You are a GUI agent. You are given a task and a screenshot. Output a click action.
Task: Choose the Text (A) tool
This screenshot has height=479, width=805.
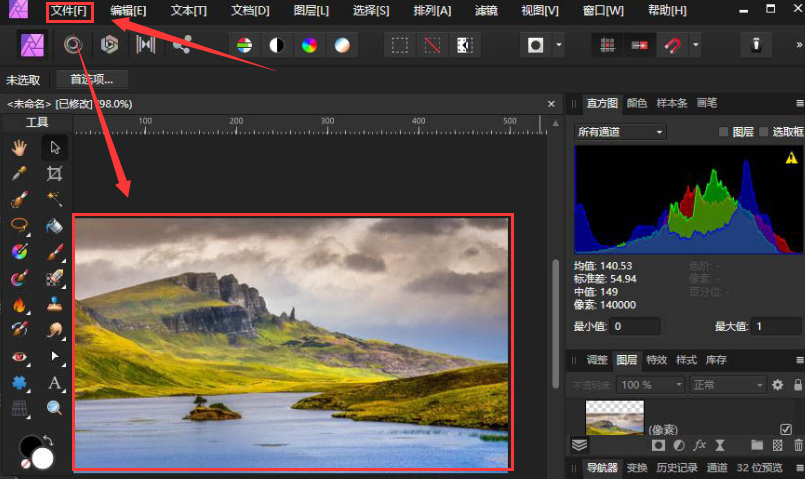pos(54,382)
